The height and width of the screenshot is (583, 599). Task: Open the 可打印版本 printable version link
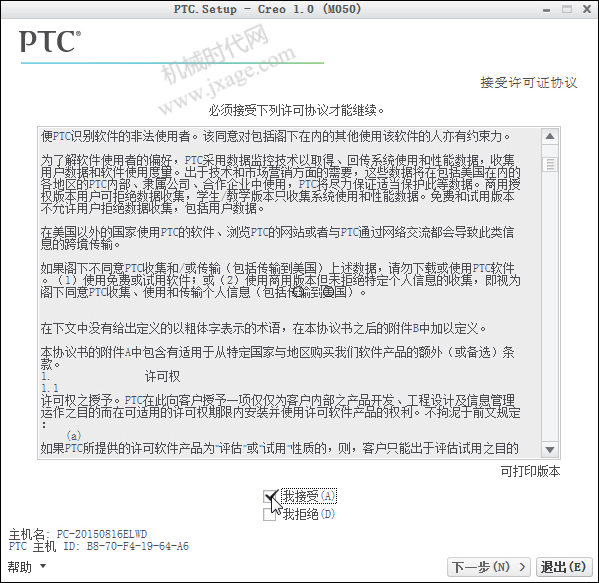(x=530, y=472)
